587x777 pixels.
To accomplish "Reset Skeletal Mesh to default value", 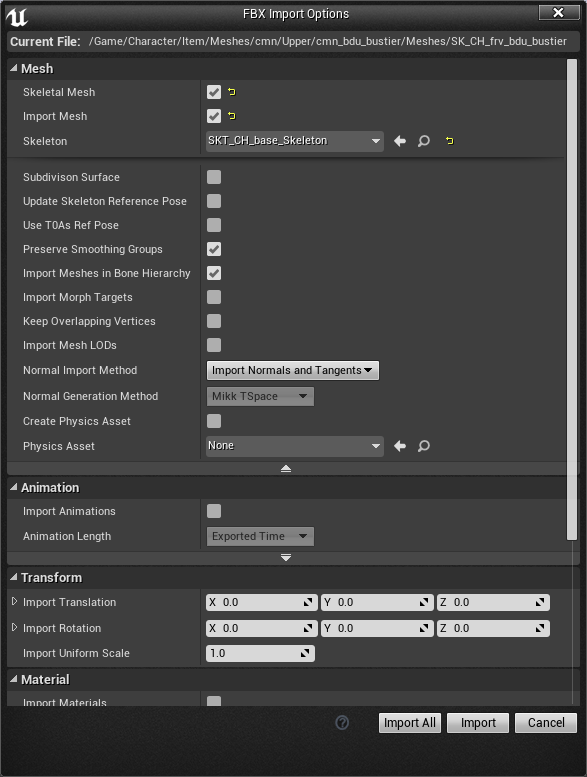I will 231,92.
